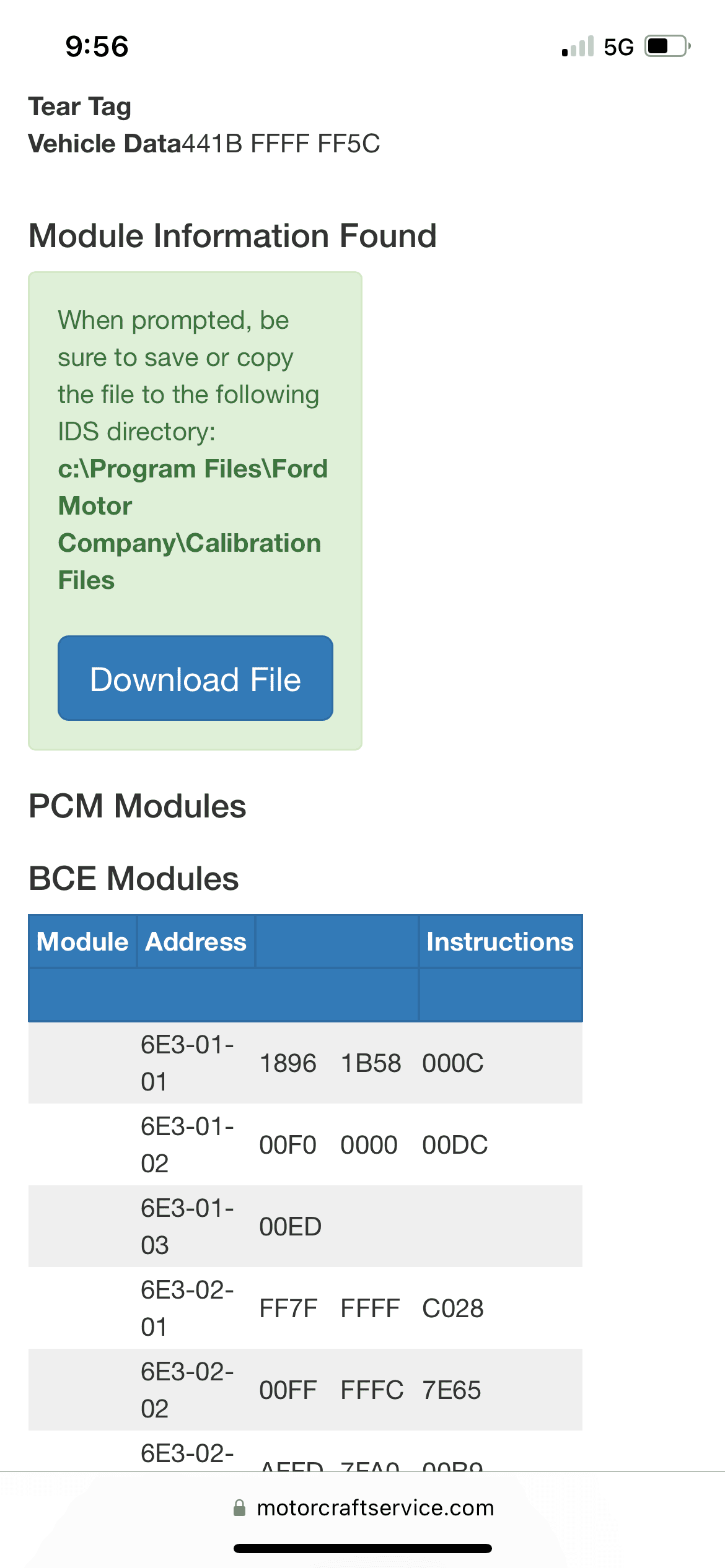Tap the 5G network indicator
The image size is (725, 1568).
coord(618,47)
